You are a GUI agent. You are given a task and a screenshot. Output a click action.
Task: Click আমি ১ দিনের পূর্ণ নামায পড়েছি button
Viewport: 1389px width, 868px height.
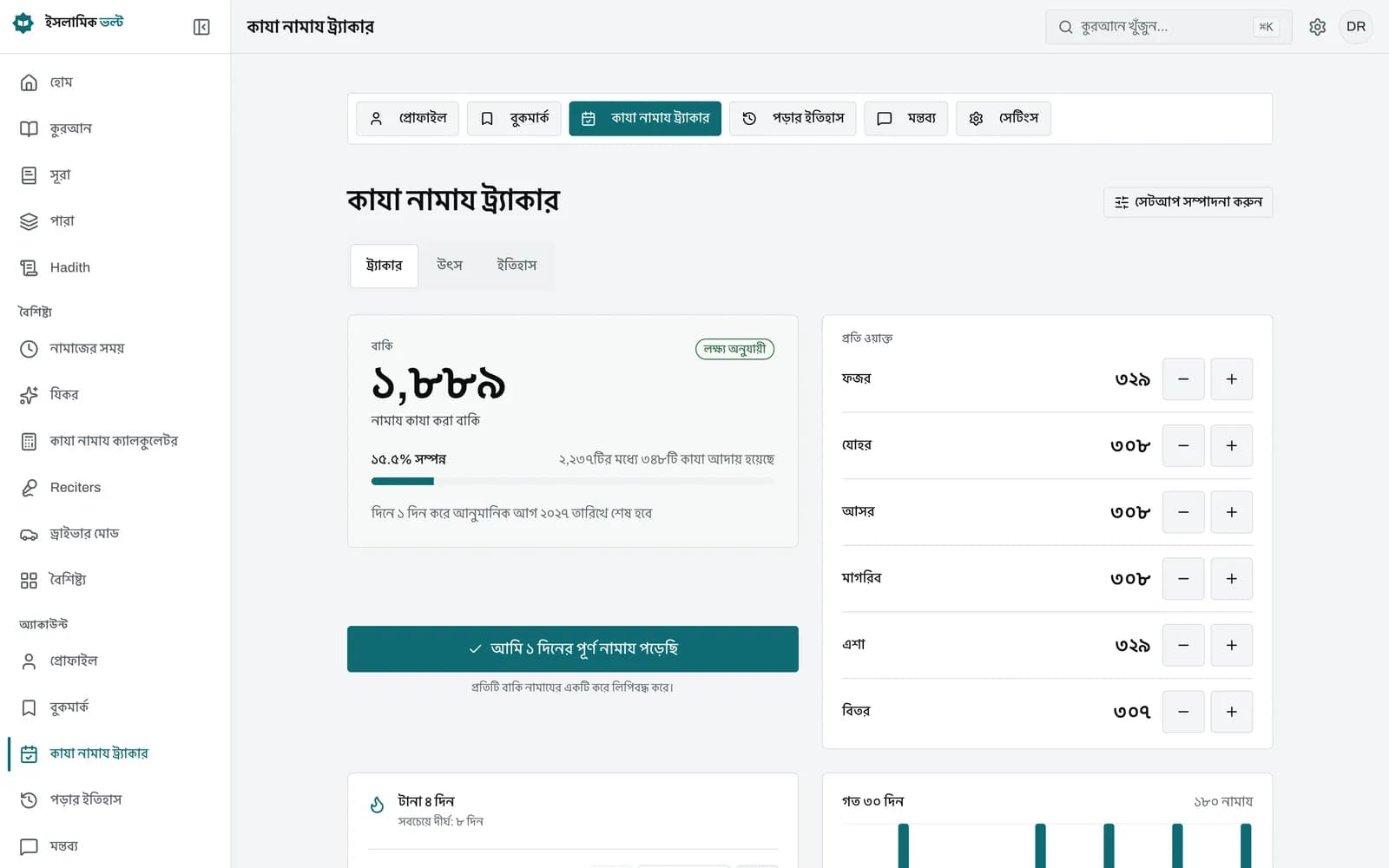[573, 648]
